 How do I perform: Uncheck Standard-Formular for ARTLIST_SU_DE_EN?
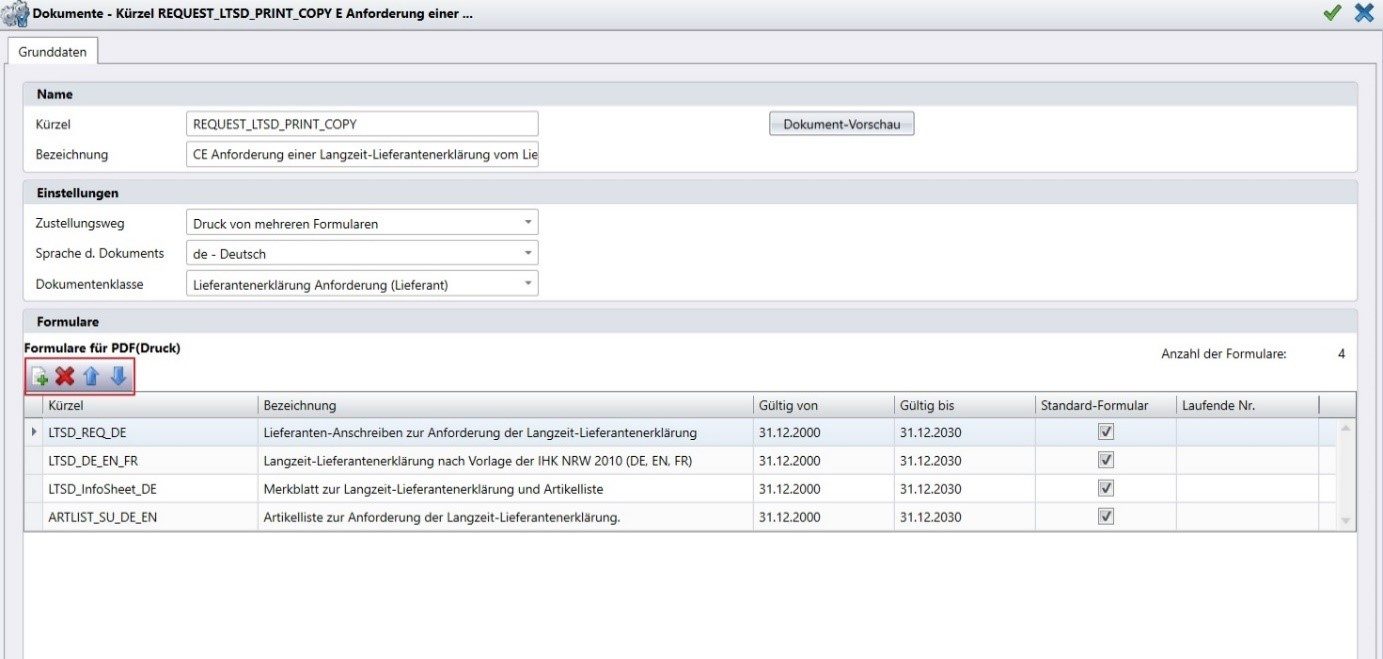click(1105, 517)
